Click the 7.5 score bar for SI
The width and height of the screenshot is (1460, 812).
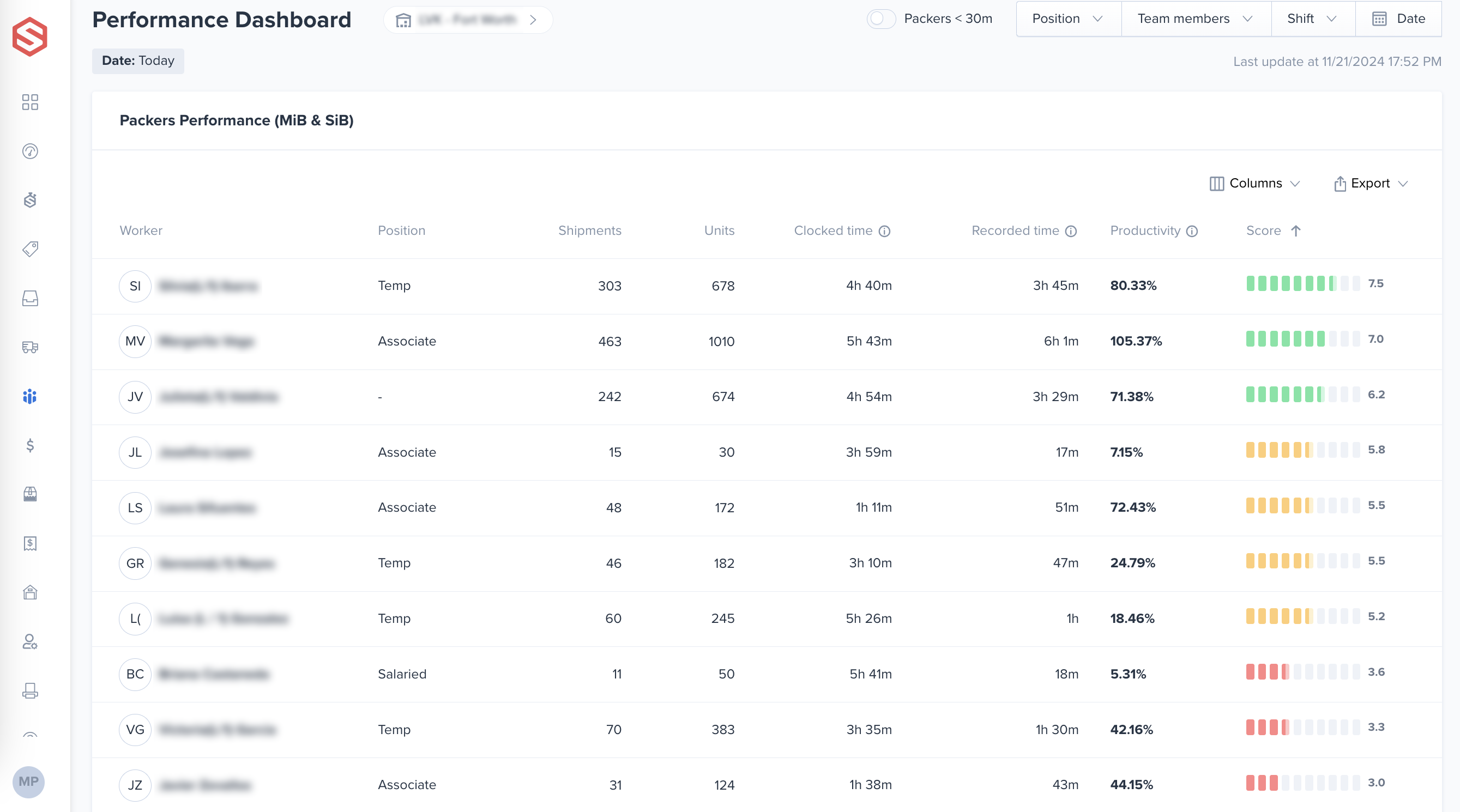1302,283
